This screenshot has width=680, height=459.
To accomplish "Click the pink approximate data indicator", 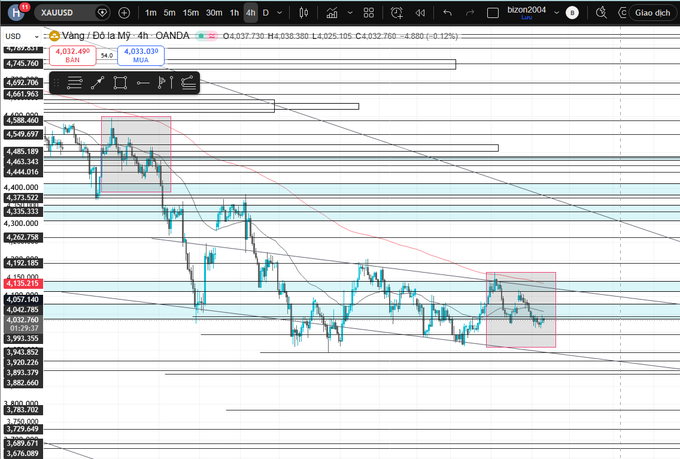I will click(212, 36).
